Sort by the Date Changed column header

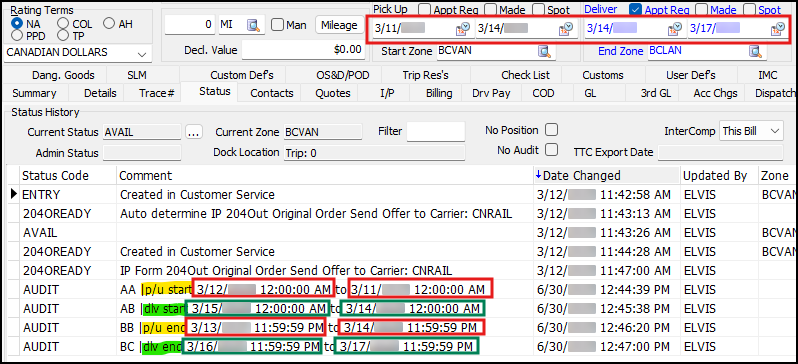coord(607,176)
